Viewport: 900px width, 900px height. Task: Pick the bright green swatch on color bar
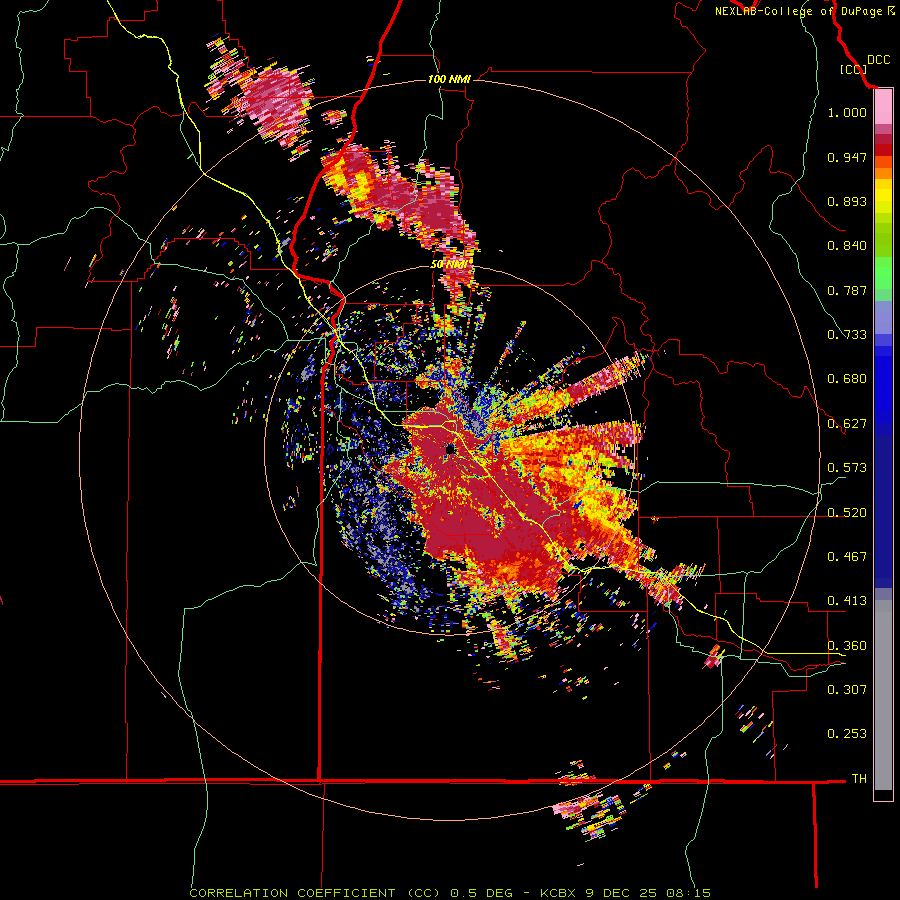coord(883,273)
